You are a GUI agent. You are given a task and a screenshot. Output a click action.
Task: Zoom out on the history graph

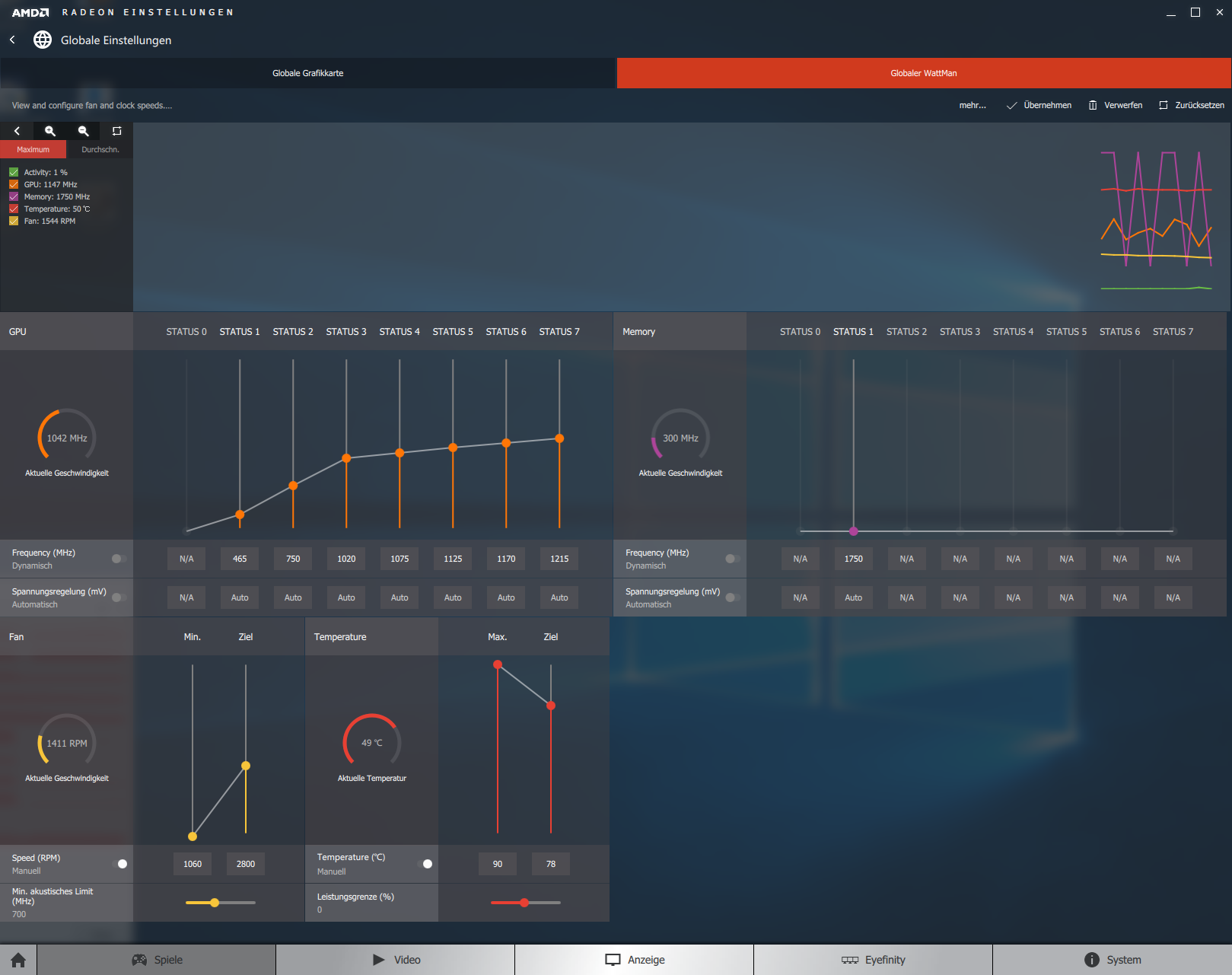click(84, 131)
